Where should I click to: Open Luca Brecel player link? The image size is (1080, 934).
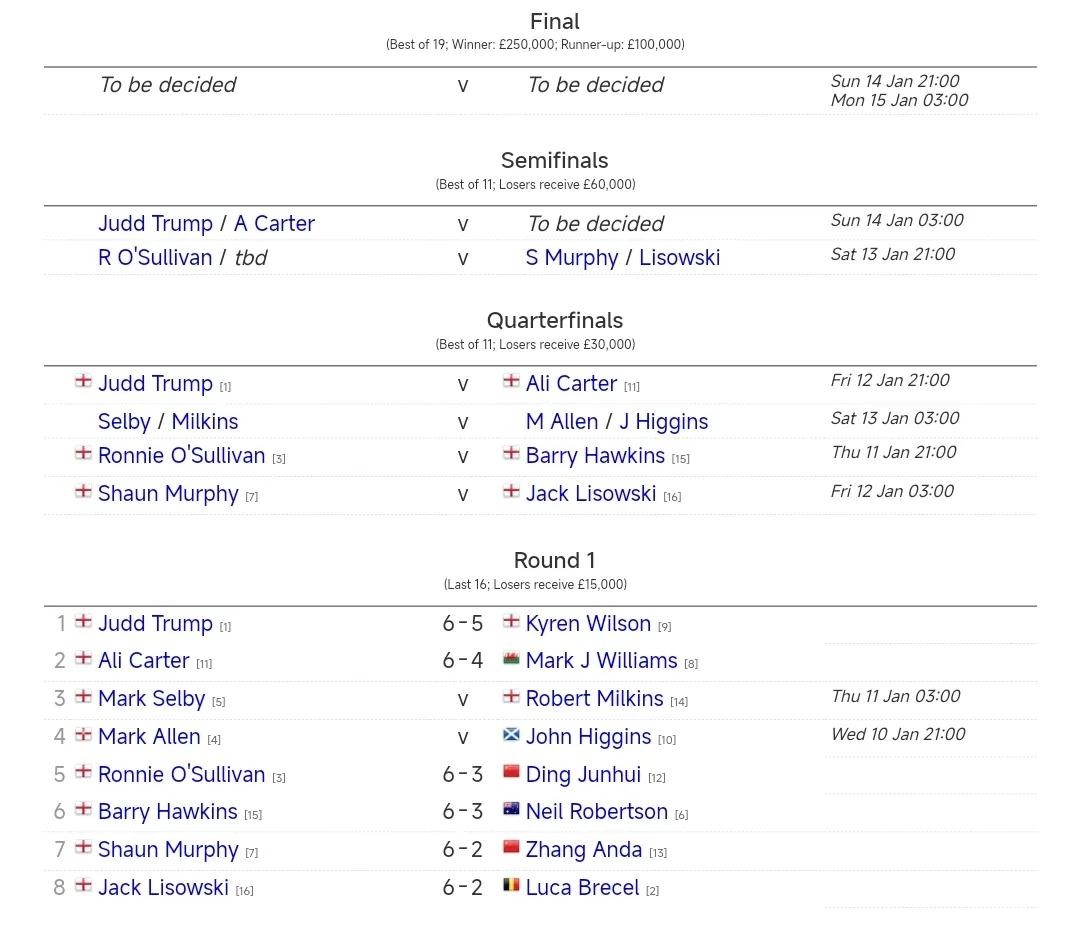click(582, 887)
